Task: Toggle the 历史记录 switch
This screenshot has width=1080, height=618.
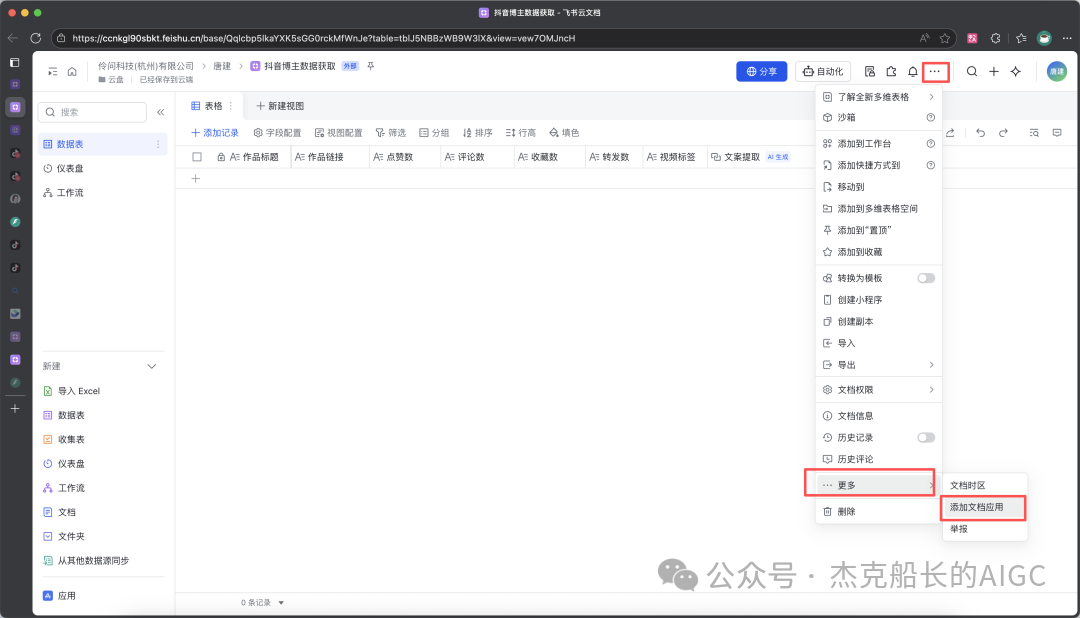Action: coord(926,437)
